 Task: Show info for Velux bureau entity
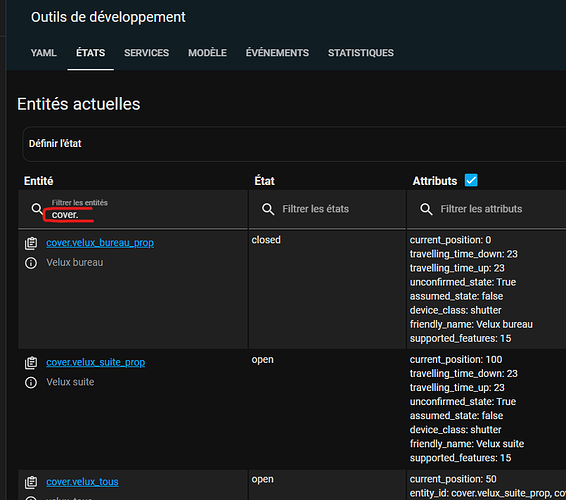coord(31,263)
